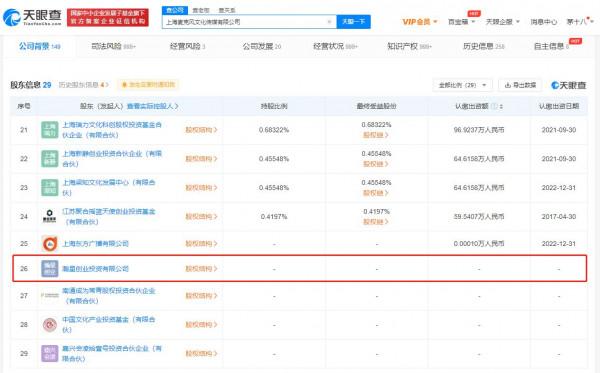600x373 pixels.
Task: Open the 查看实际控股人 link in header
Action: [153, 106]
